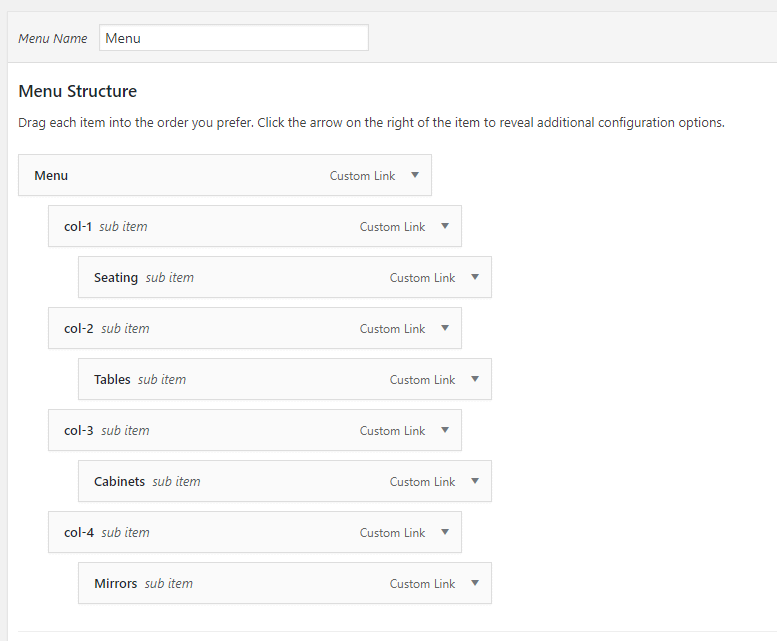Image resolution: width=777 pixels, height=641 pixels.
Task: Open the Cabinets item configuration arrow
Action: [475, 482]
